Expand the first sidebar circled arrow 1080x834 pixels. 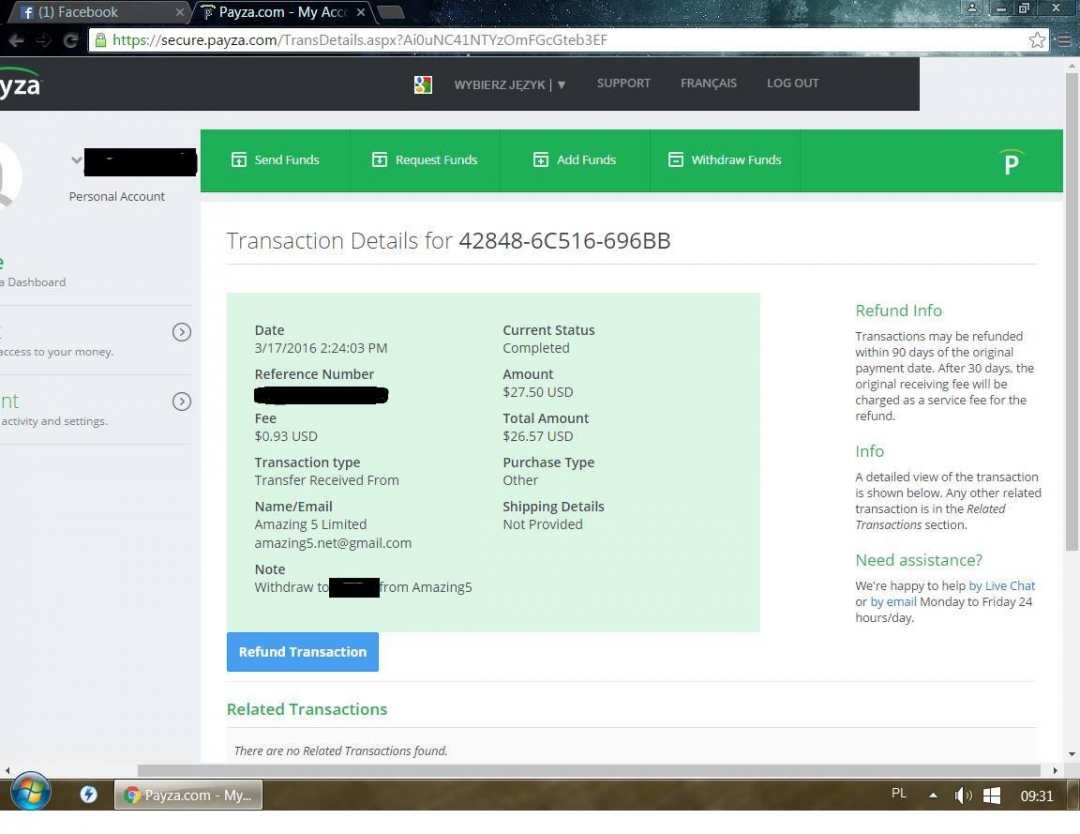[181, 333]
